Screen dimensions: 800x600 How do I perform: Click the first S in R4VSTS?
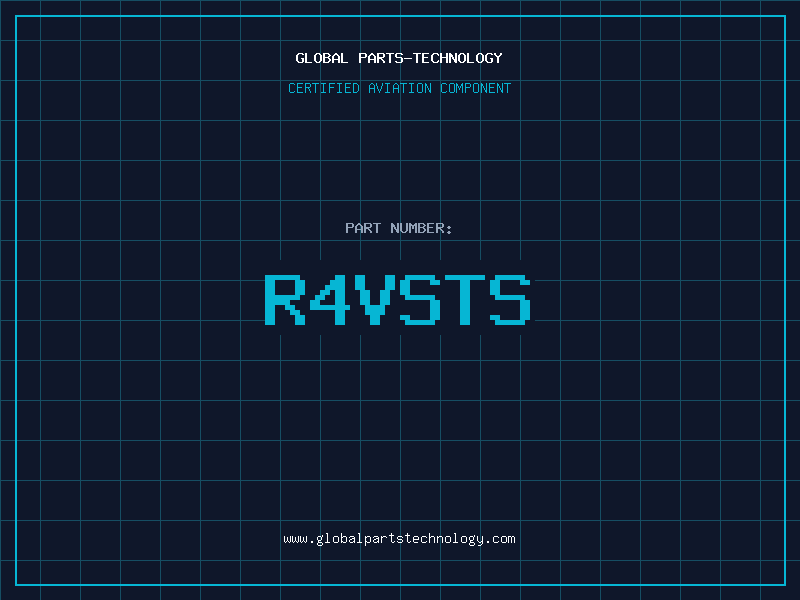pos(420,299)
